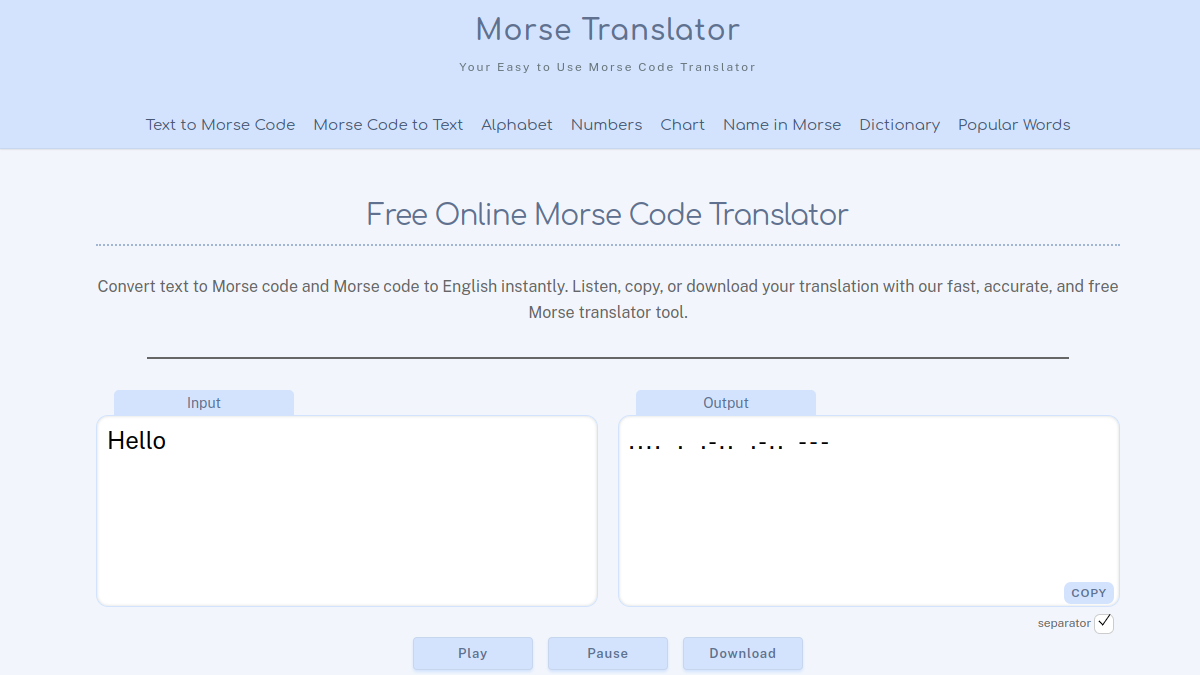Open Name in Morse page
Image resolution: width=1200 pixels, height=675 pixels.
782,125
